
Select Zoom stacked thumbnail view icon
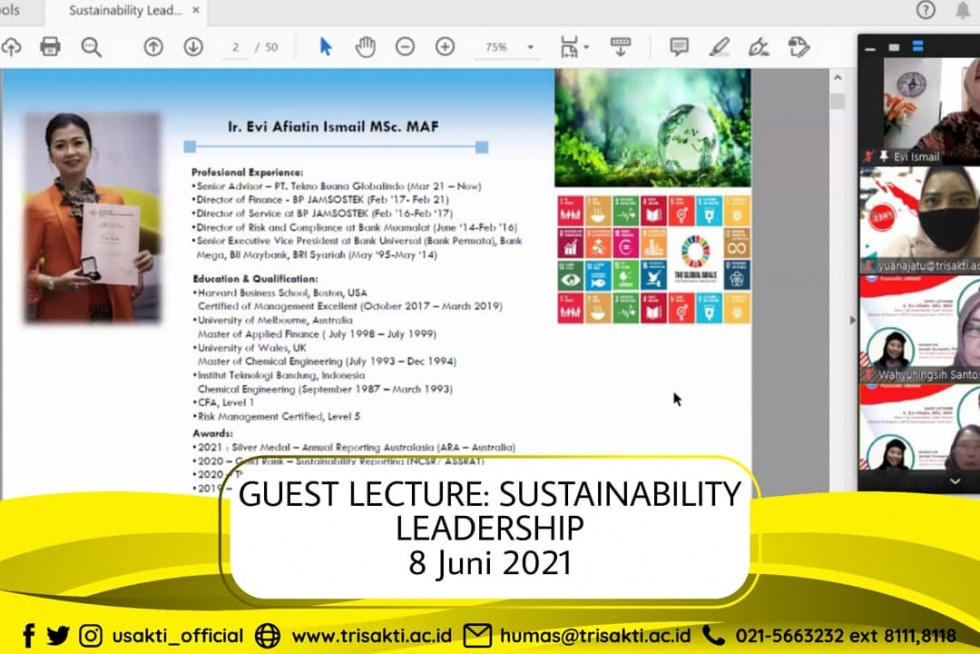pos(918,46)
